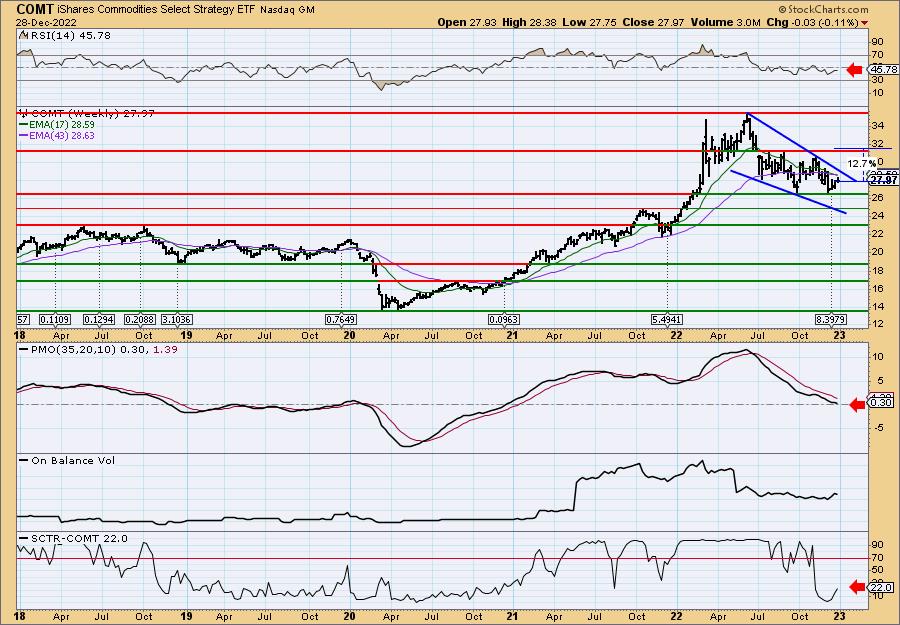Click the 5.4941 dividend label
Screen dimensions: 900x625
(667, 319)
